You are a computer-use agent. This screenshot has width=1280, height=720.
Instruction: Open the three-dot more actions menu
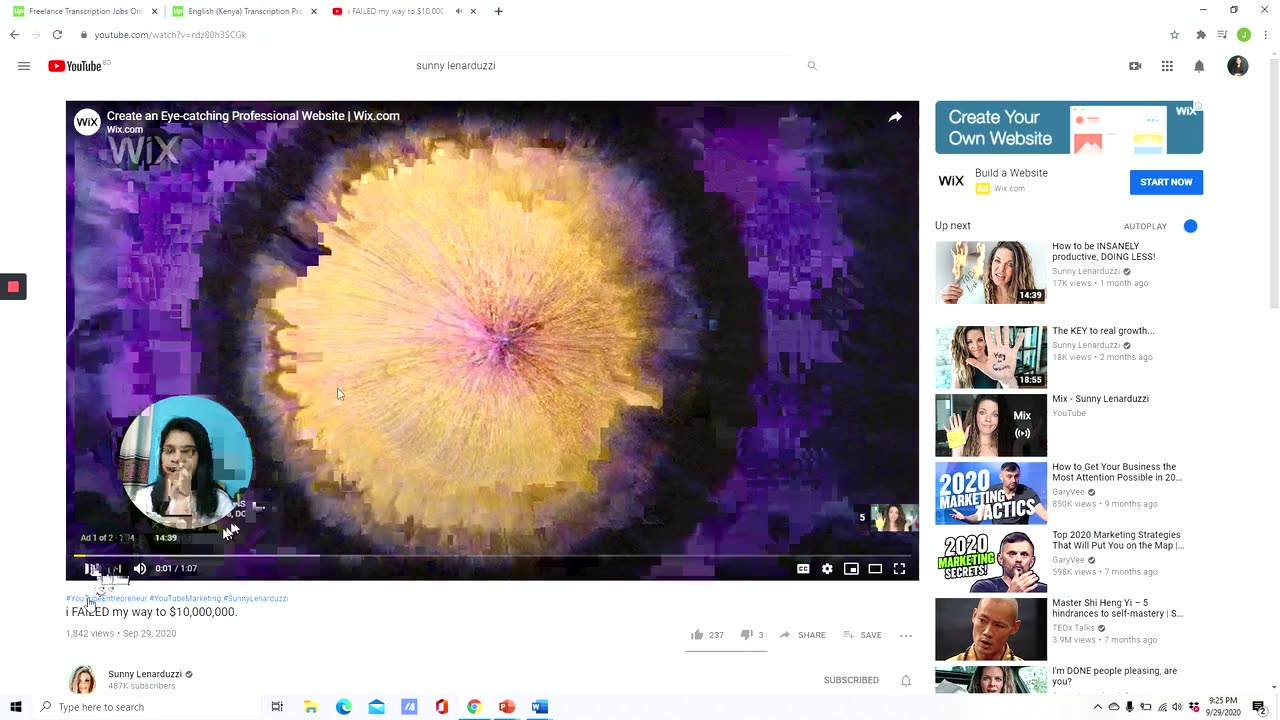tap(906, 635)
